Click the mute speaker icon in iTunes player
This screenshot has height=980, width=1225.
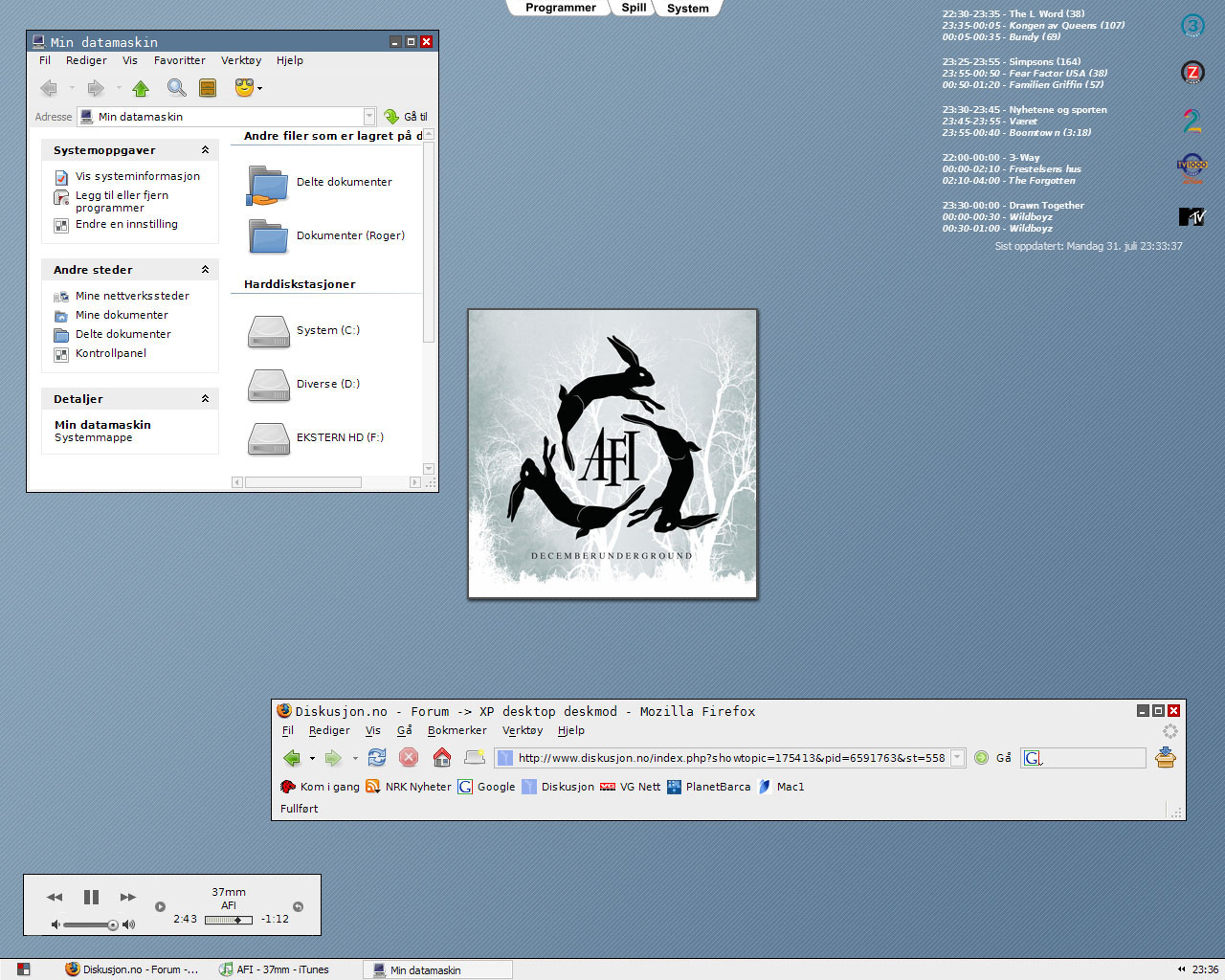(x=56, y=924)
